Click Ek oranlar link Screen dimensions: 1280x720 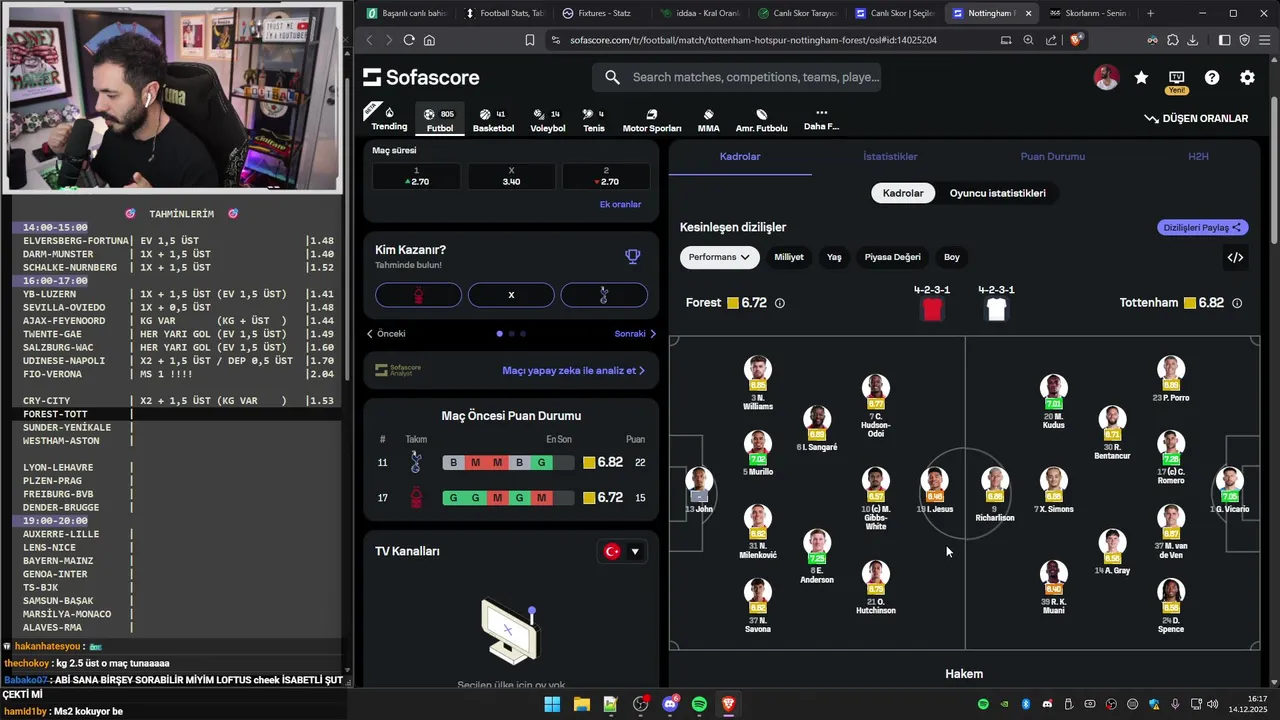pos(620,204)
